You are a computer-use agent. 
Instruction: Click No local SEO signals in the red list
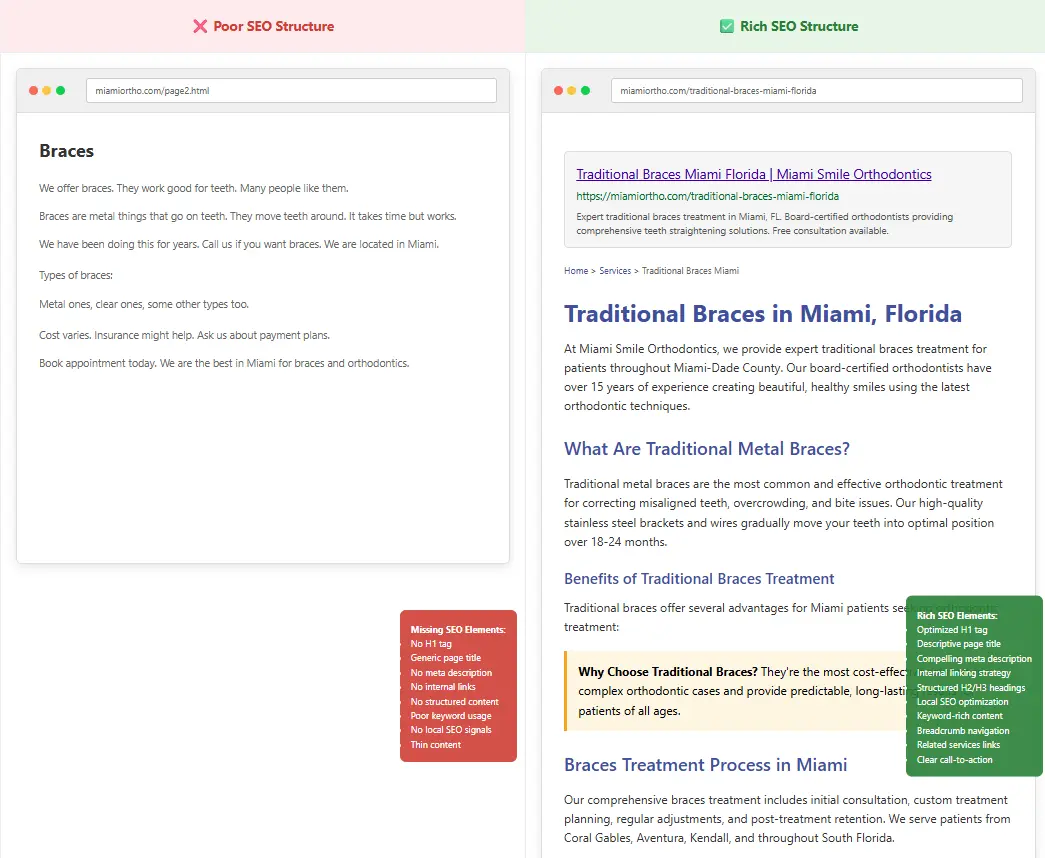[451, 729]
